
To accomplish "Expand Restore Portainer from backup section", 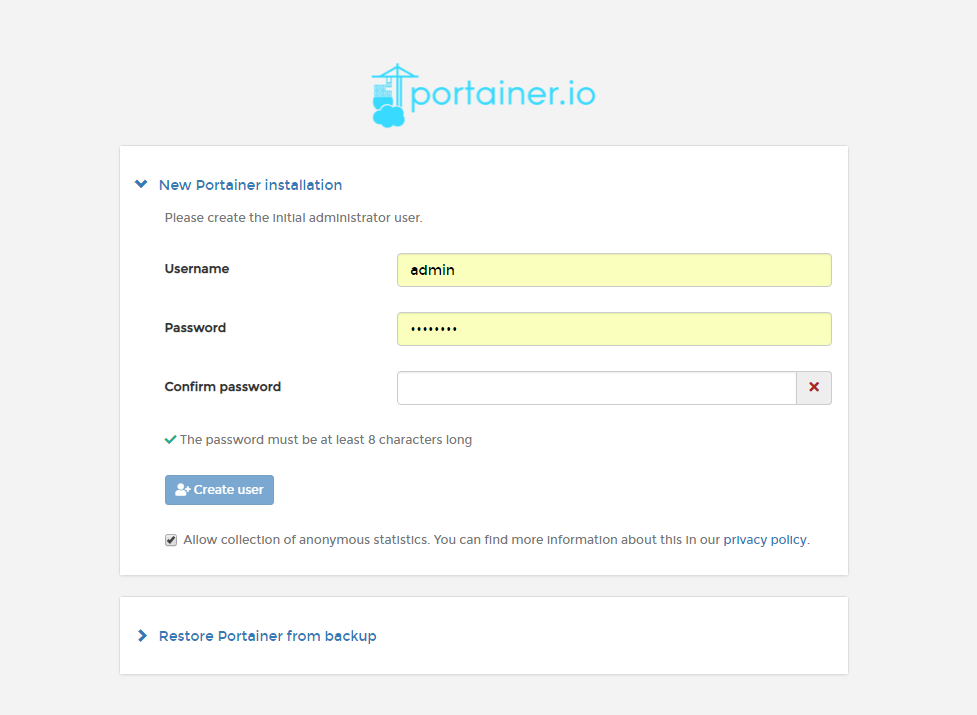I will [x=256, y=636].
